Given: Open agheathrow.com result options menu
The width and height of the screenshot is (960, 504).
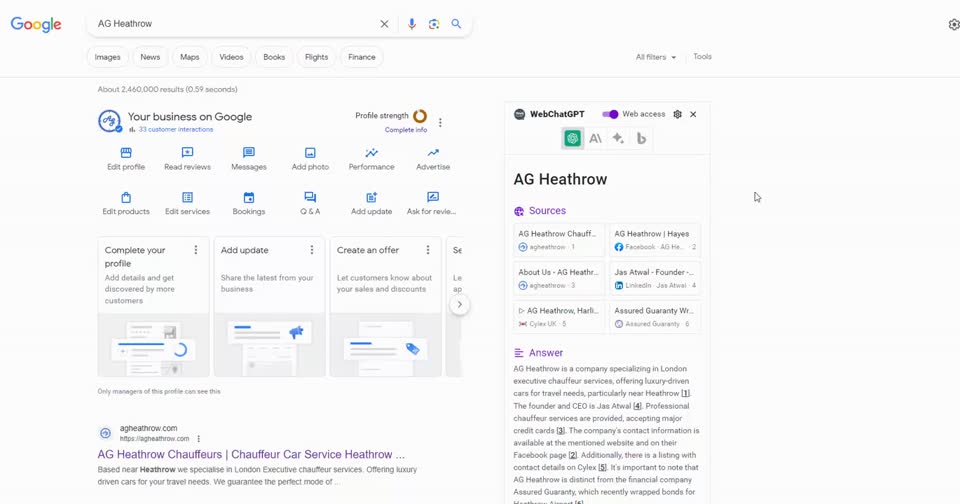Looking at the screenshot, I should (x=198, y=438).
